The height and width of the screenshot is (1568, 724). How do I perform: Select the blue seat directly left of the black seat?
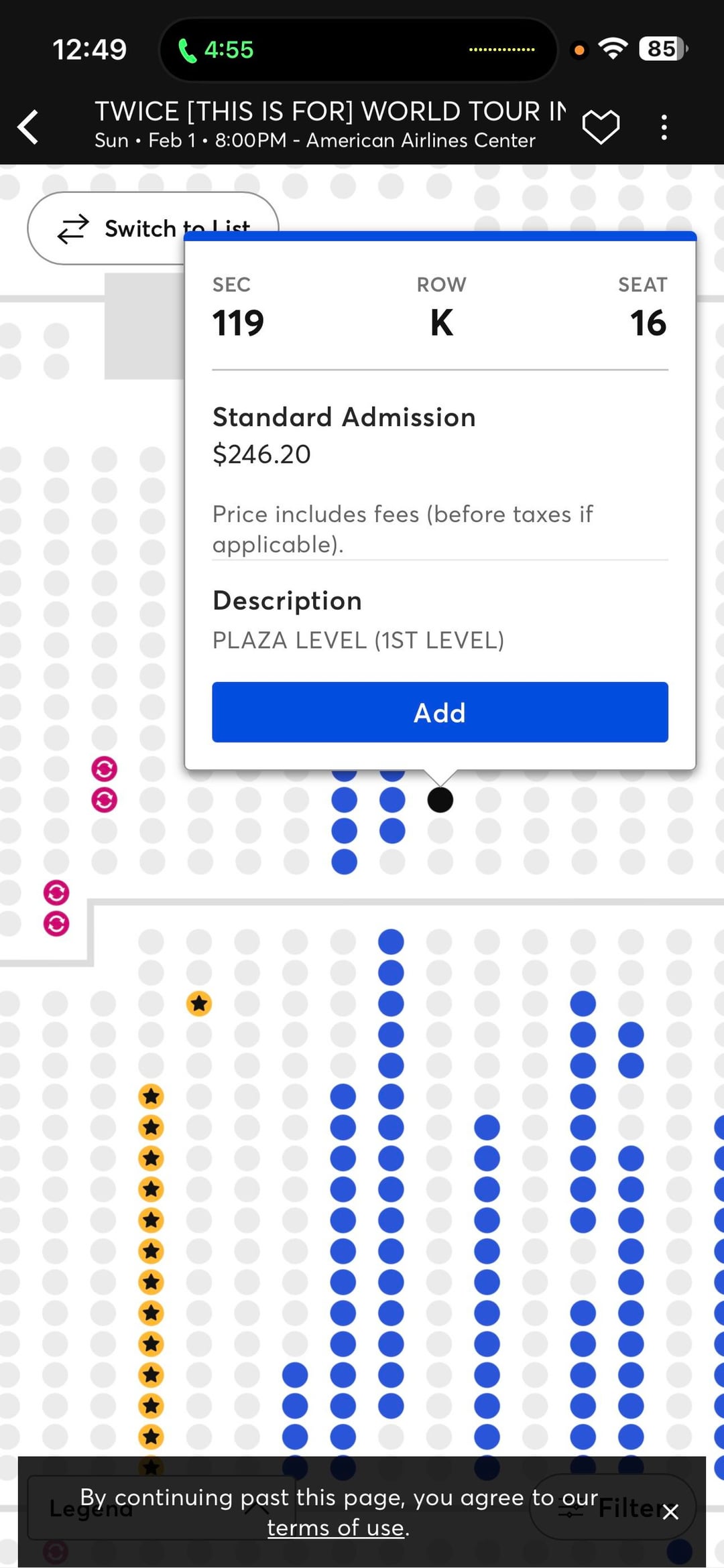click(x=392, y=799)
